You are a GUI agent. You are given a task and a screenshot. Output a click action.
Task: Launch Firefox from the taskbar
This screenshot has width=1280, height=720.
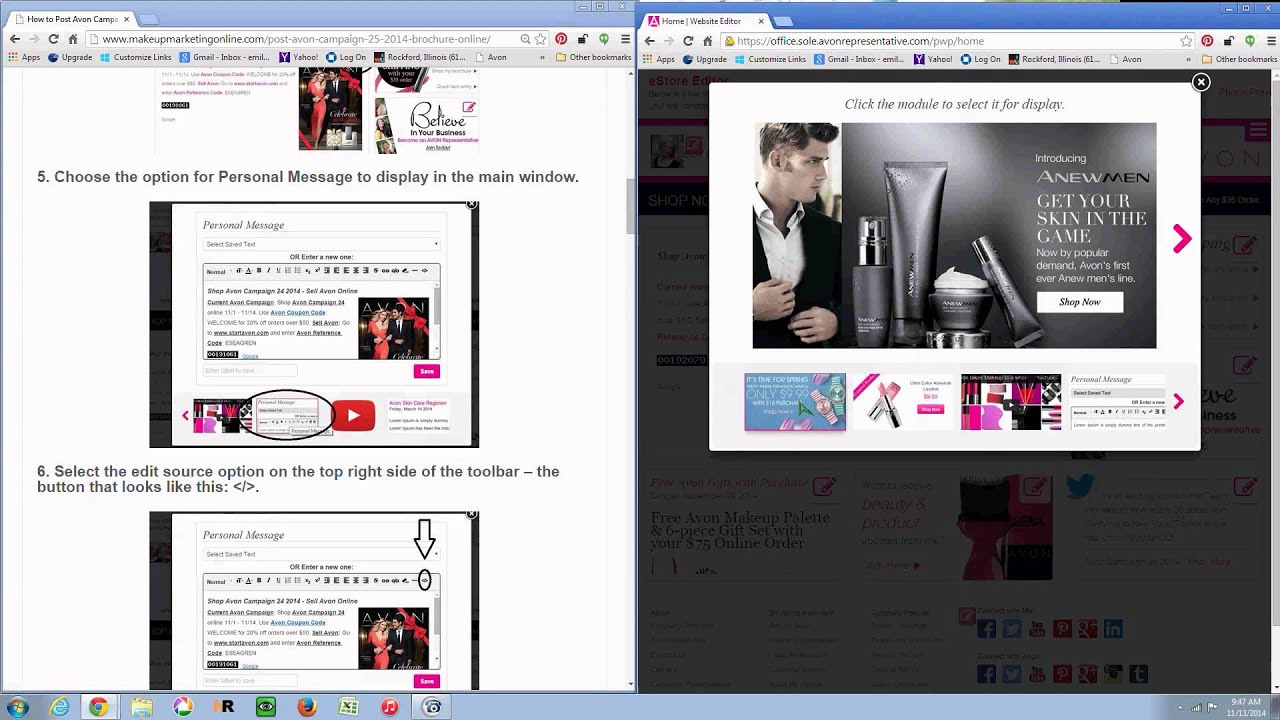click(306, 707)
